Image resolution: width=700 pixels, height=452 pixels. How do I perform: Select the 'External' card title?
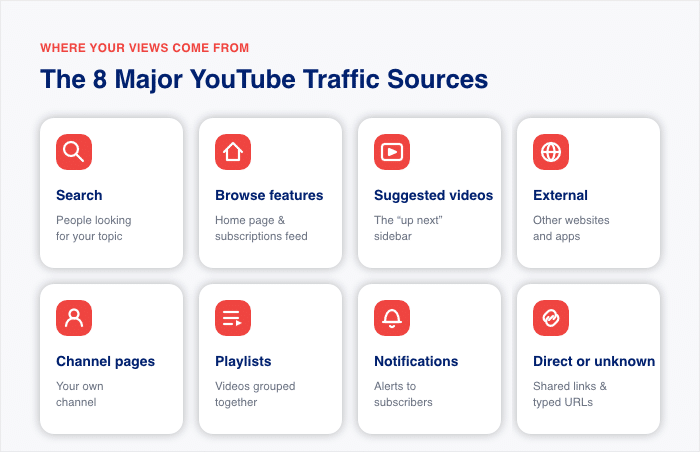(560, 195)
